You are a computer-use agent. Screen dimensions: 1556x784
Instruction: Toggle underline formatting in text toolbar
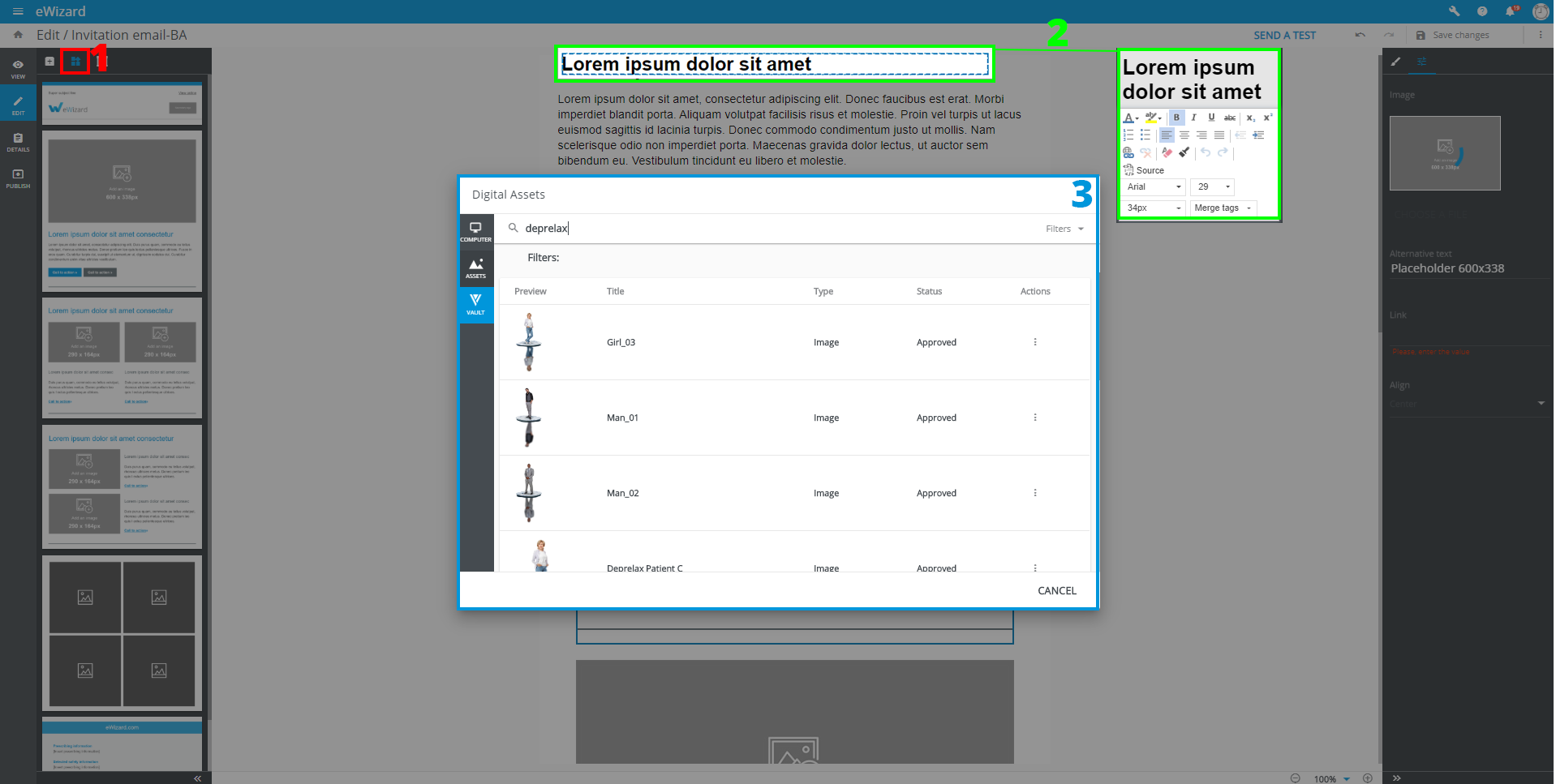pyautogui.click(x=1211, y=118)
